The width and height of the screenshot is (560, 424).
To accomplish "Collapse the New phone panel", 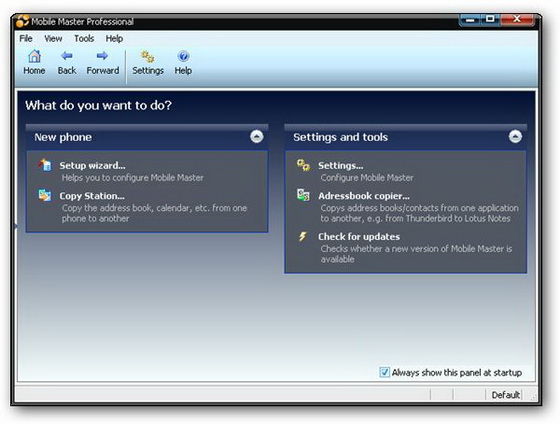I will [x=256, y=136].
